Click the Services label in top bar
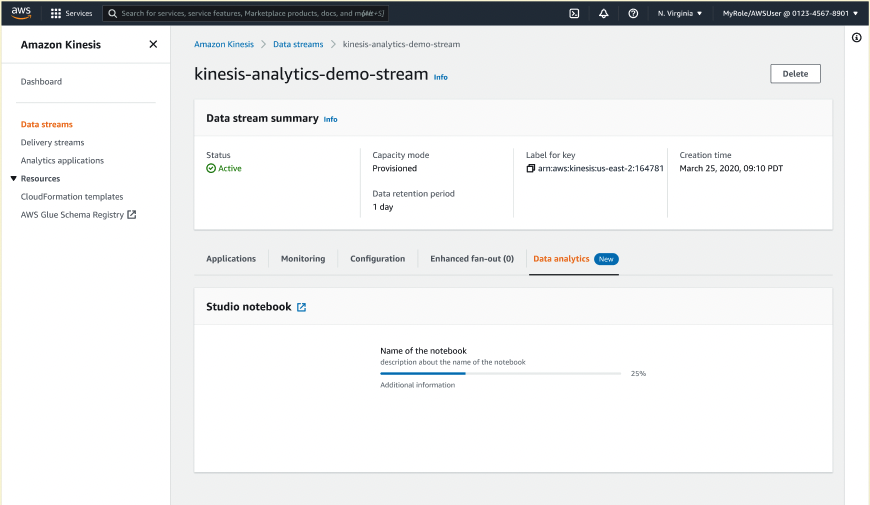The height and width of the screenshot is (505, 870). pos(79,13)
